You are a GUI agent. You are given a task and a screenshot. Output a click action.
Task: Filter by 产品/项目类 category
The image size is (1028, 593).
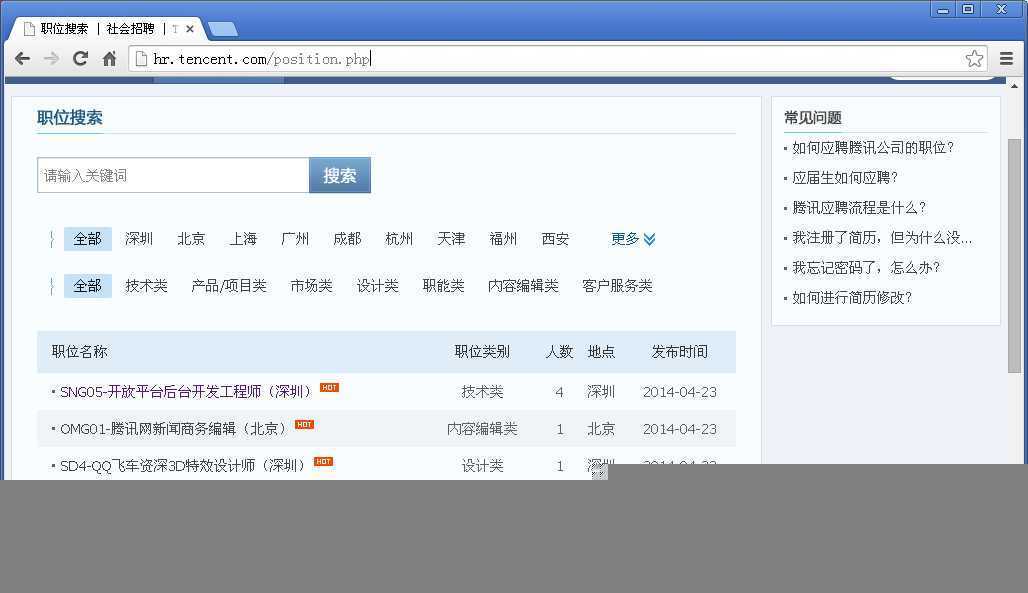(229, 286)
